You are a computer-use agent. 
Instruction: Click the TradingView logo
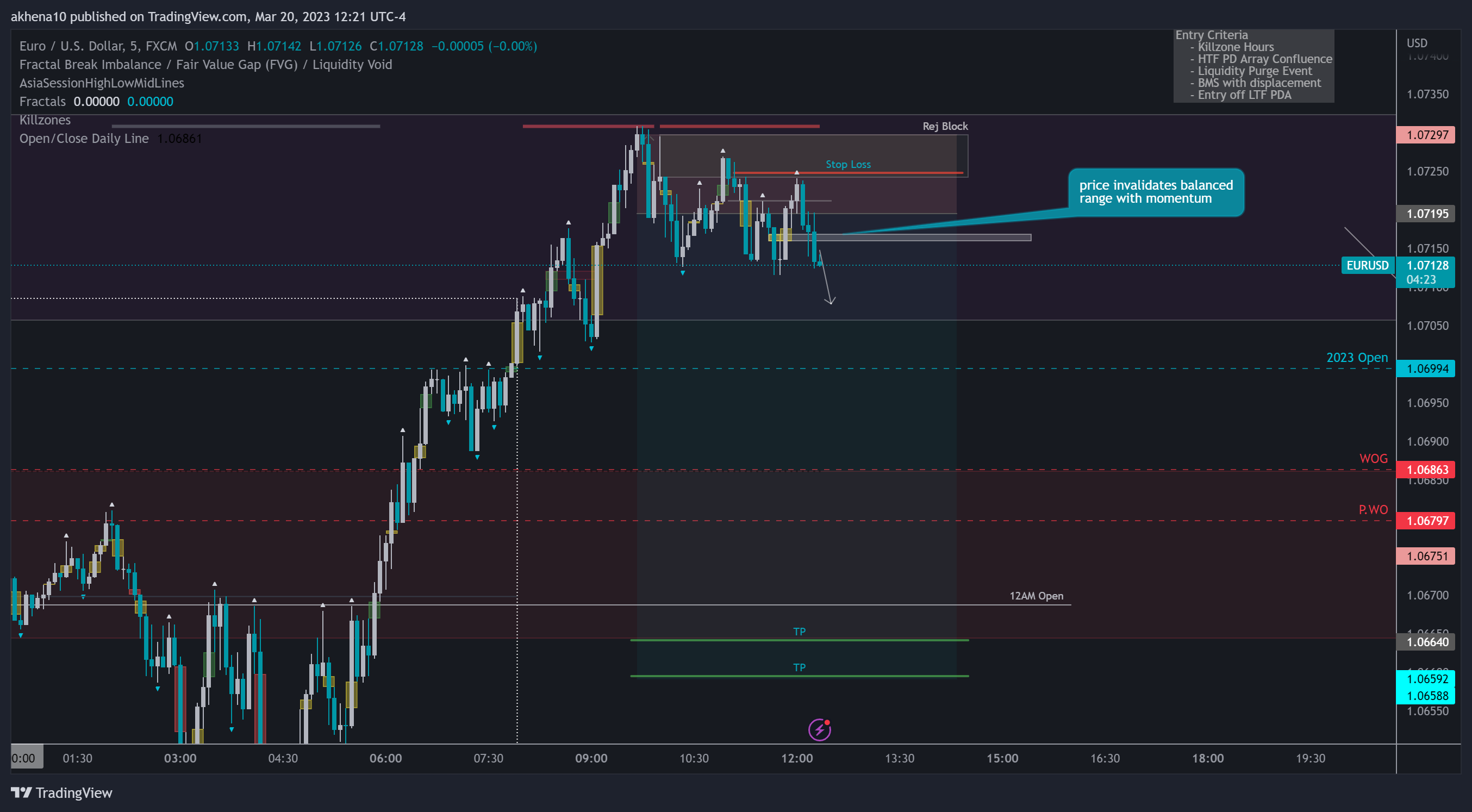tap(62, 792)
